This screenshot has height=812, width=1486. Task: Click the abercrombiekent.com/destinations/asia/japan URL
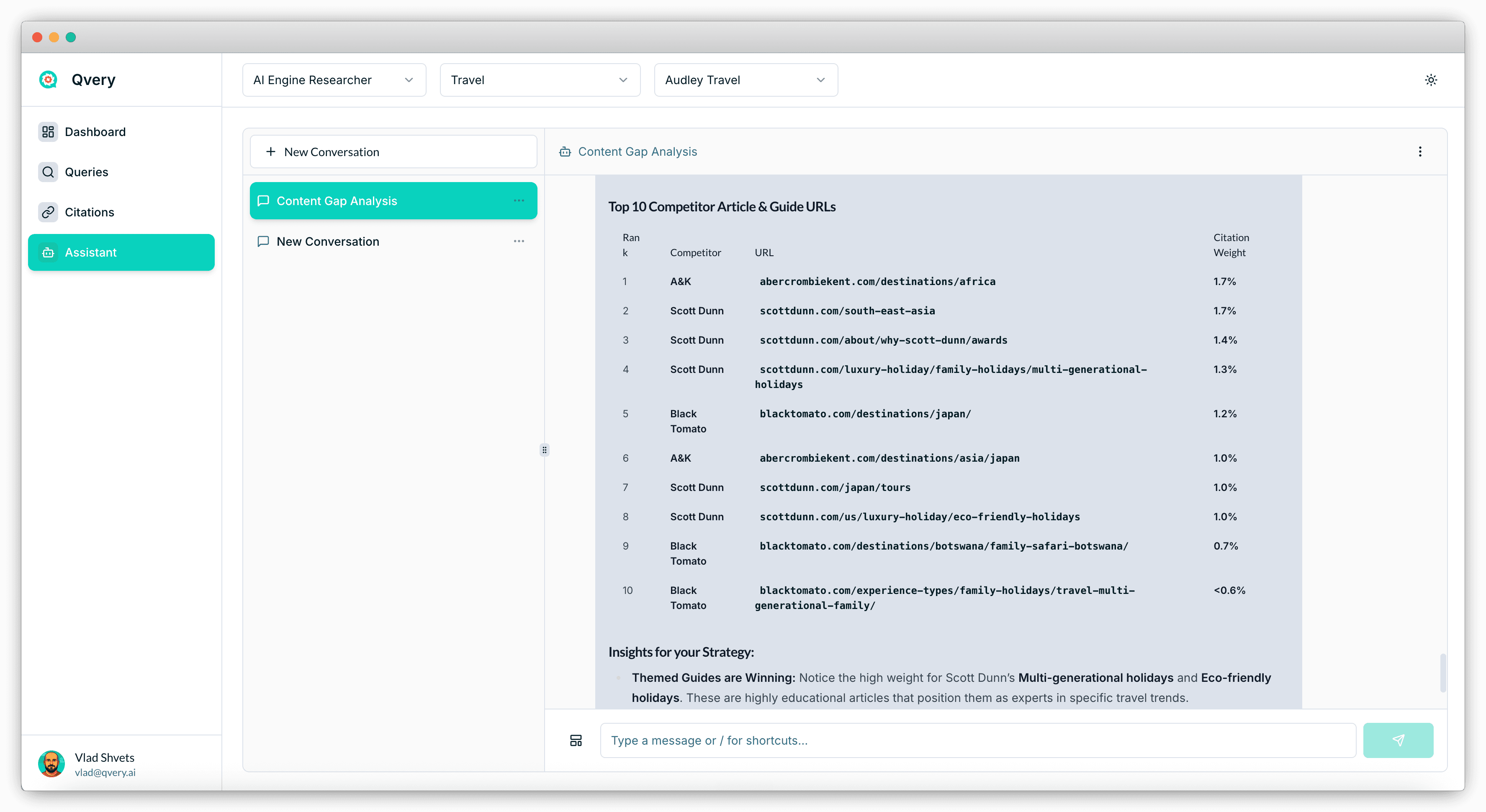889,458
